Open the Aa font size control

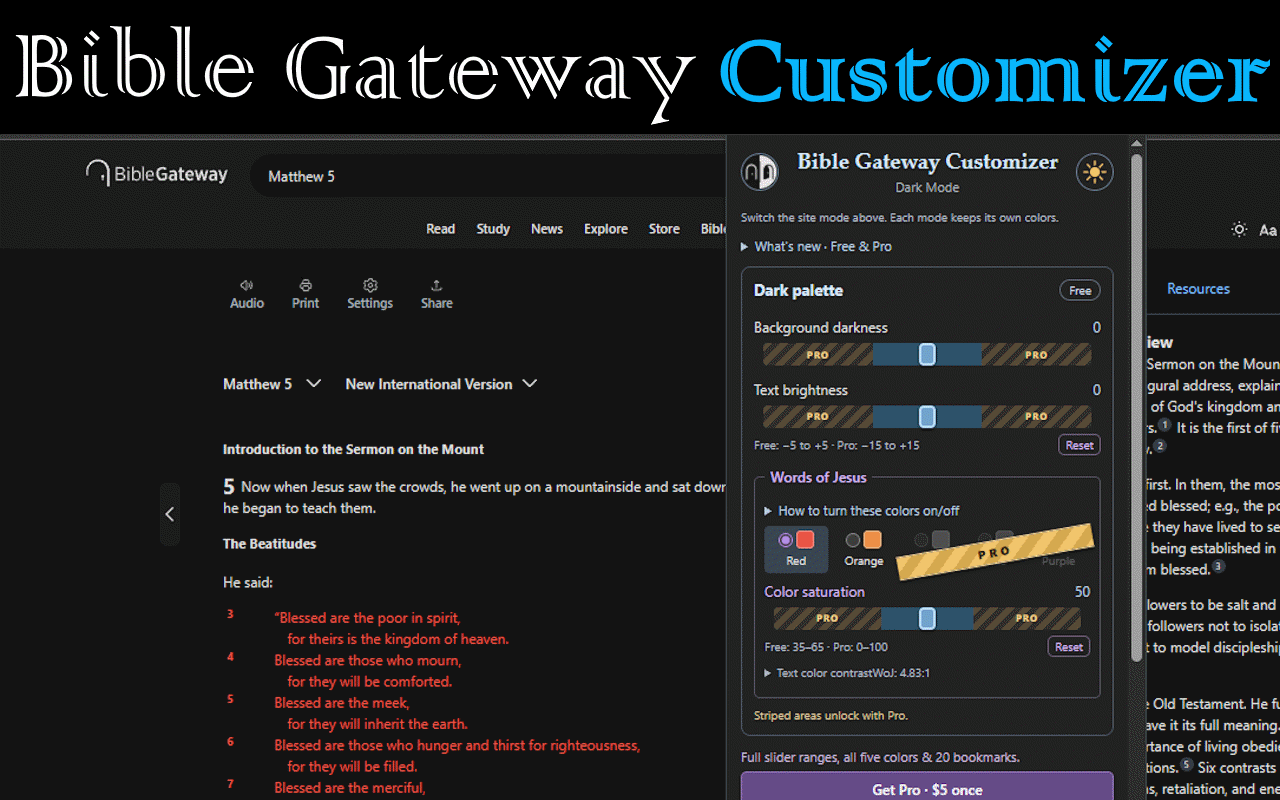(1268, 230)
